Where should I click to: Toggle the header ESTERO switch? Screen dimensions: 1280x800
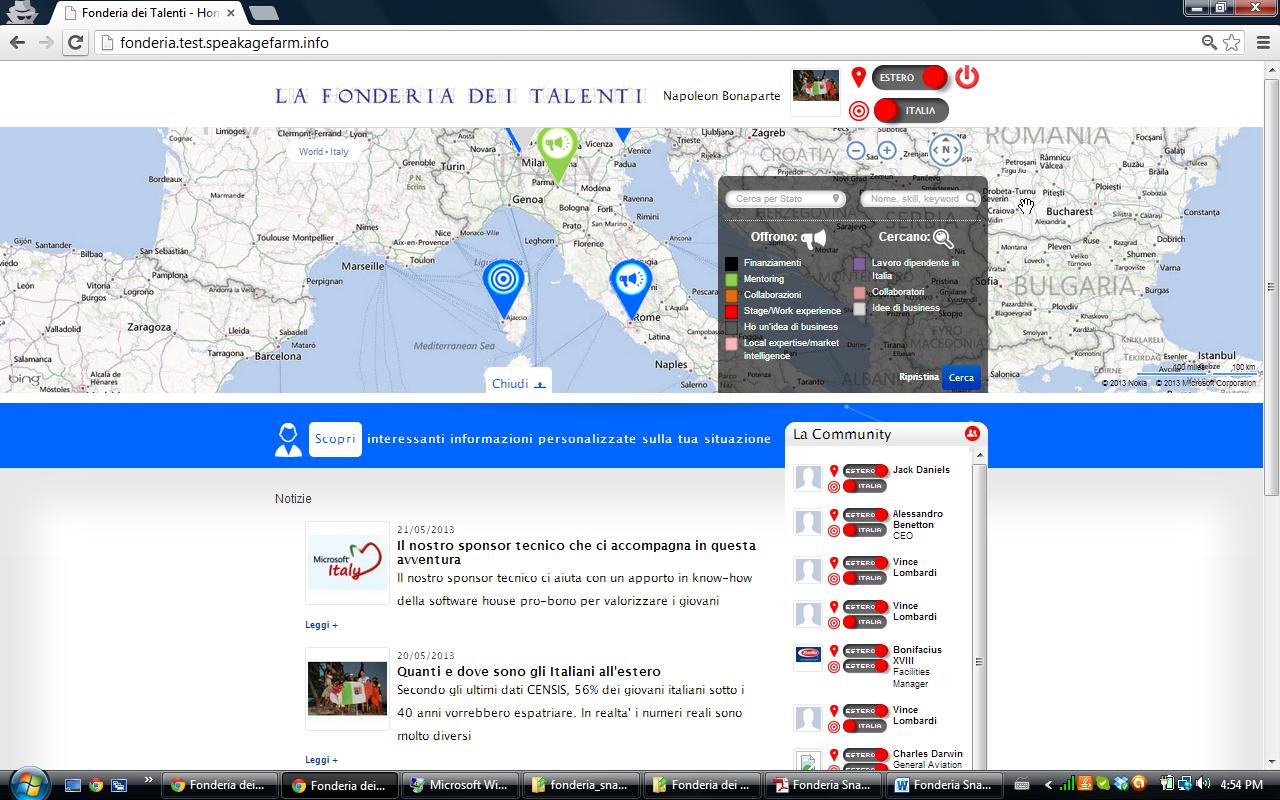(x=909, y=78)
